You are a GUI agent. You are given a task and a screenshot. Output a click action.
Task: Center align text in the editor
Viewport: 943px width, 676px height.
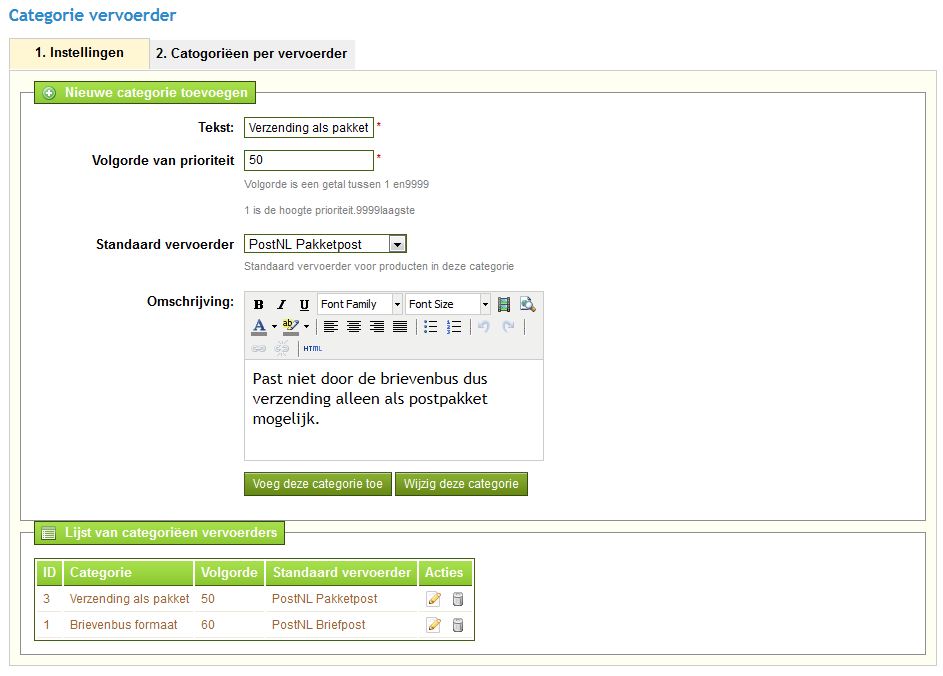click(354, 327)
